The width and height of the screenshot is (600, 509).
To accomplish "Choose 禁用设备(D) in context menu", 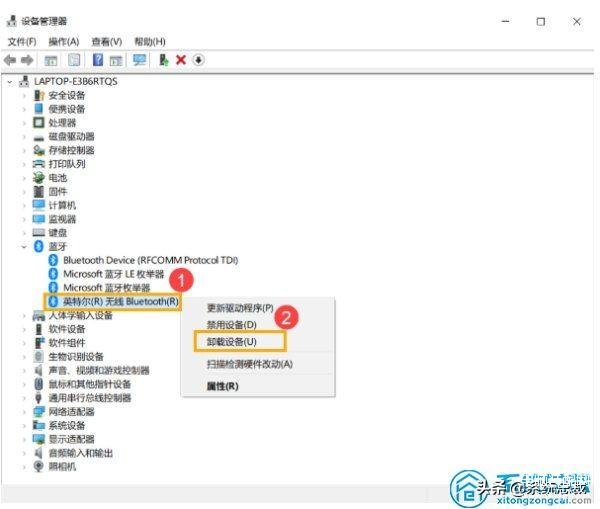I will pyautogui.click(x=232, y=325).
